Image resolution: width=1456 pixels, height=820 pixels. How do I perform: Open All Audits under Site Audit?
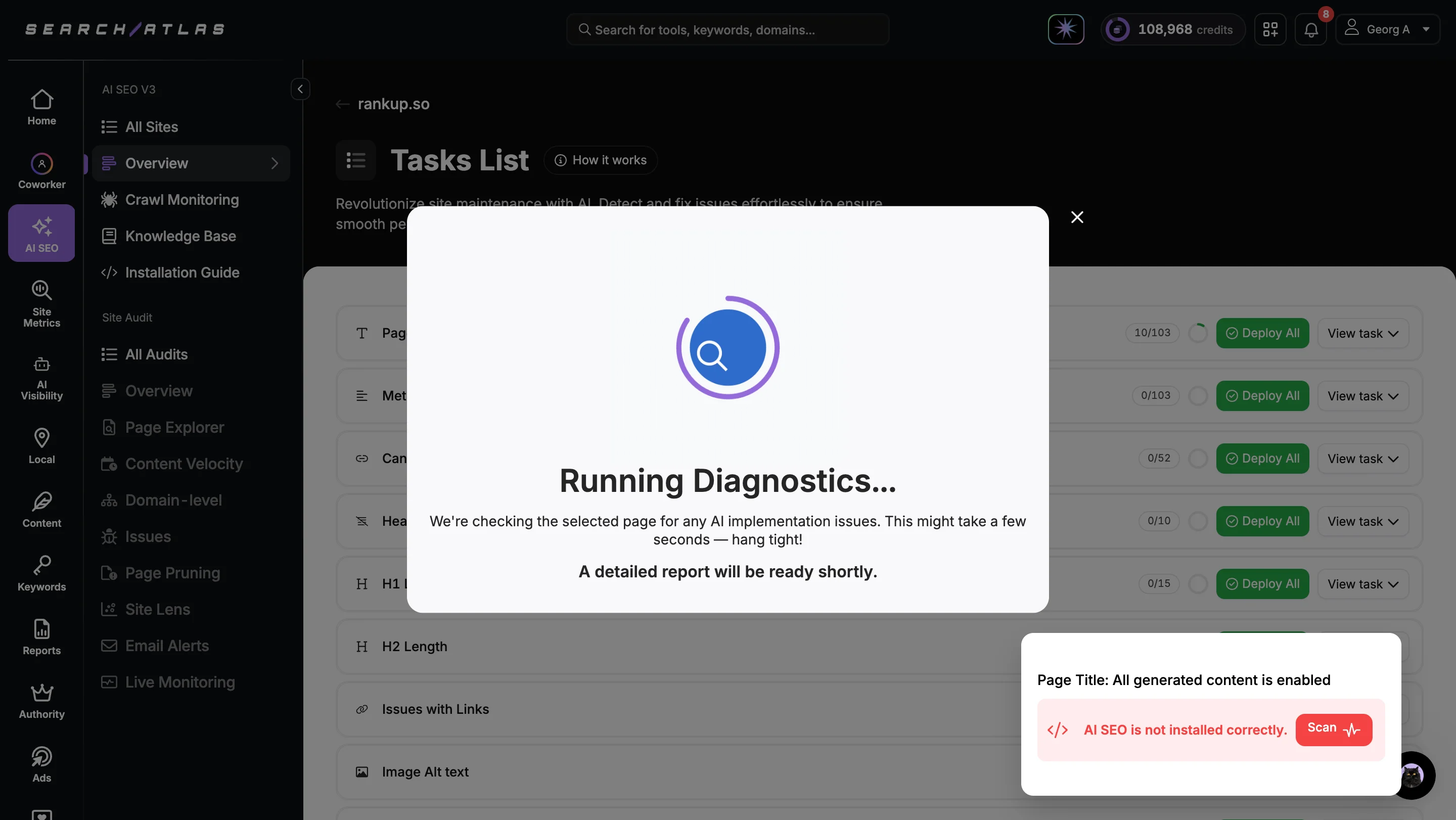pos(191,354)
